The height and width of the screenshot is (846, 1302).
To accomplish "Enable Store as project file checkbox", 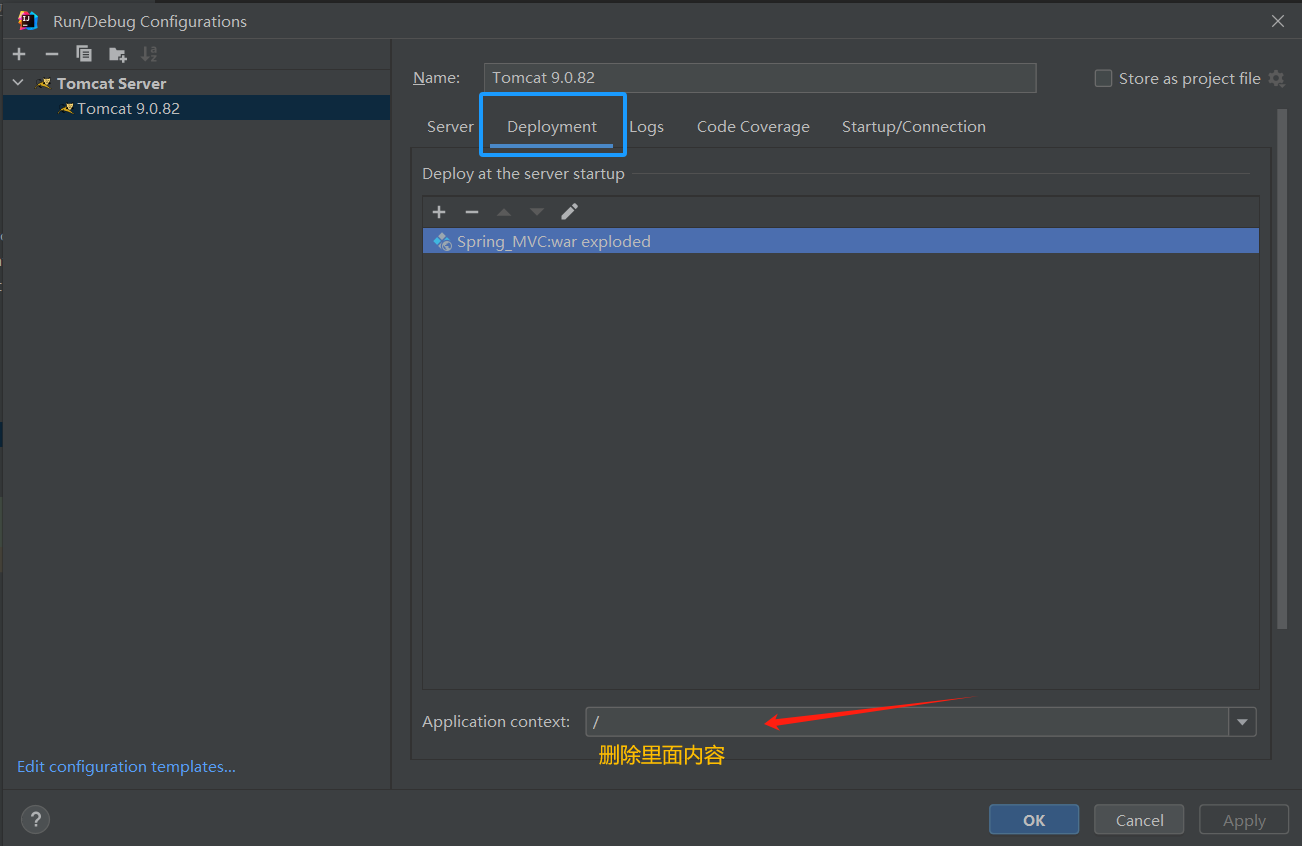I will click(1103, 78).
